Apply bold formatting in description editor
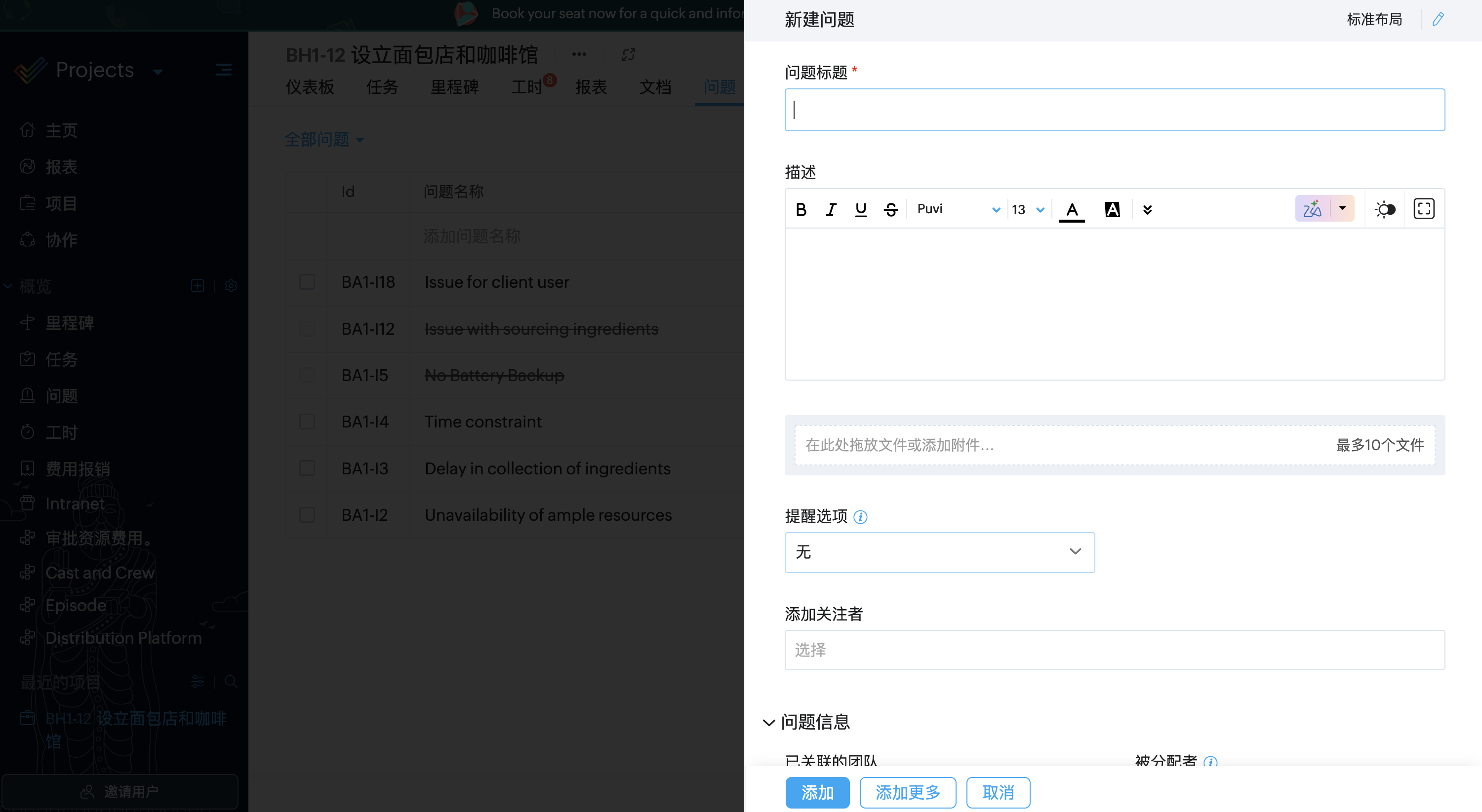The image size is (1482, 812). click(801, 210)
